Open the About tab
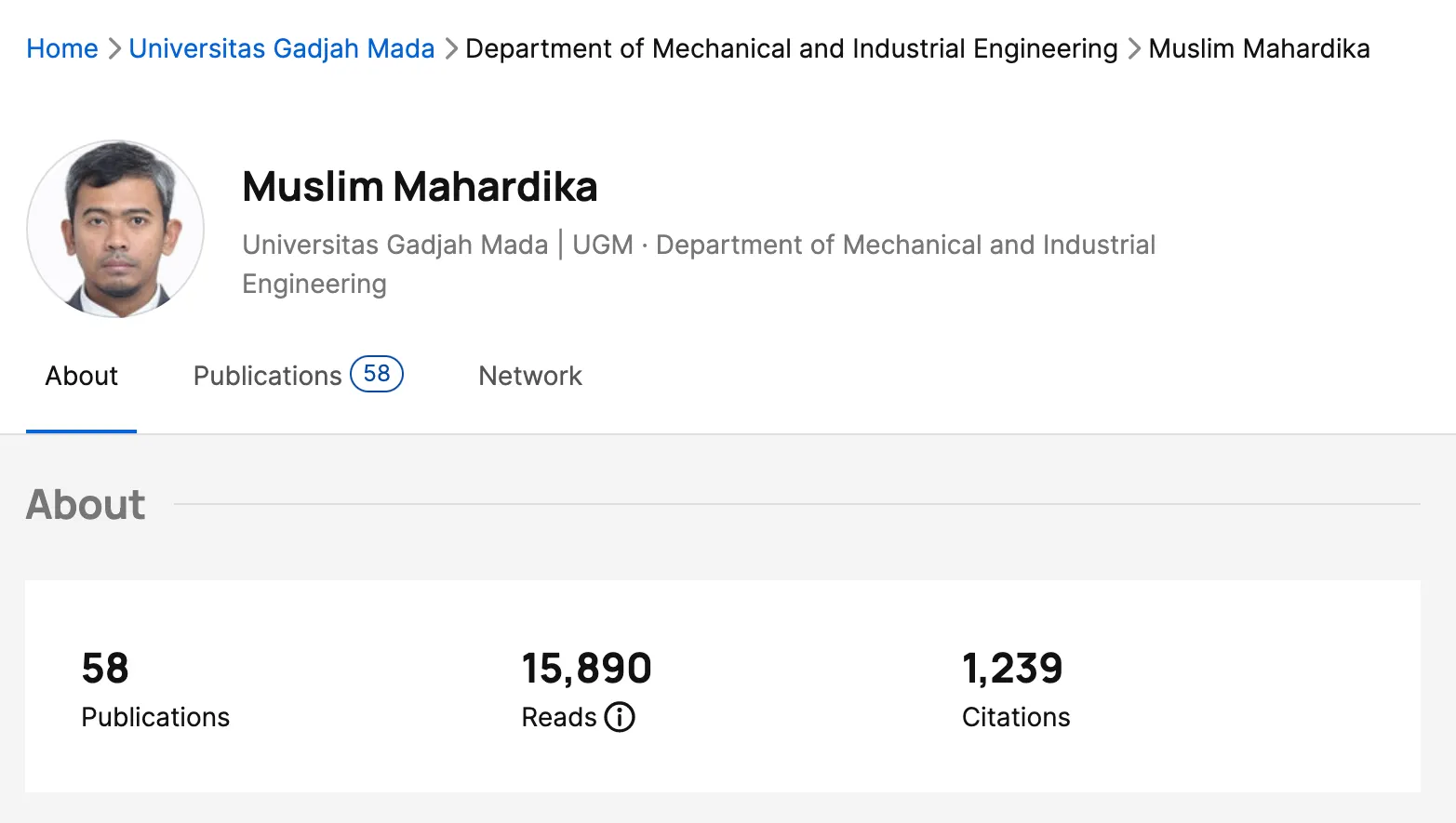 pyautogui.click(x=82, y=376)
